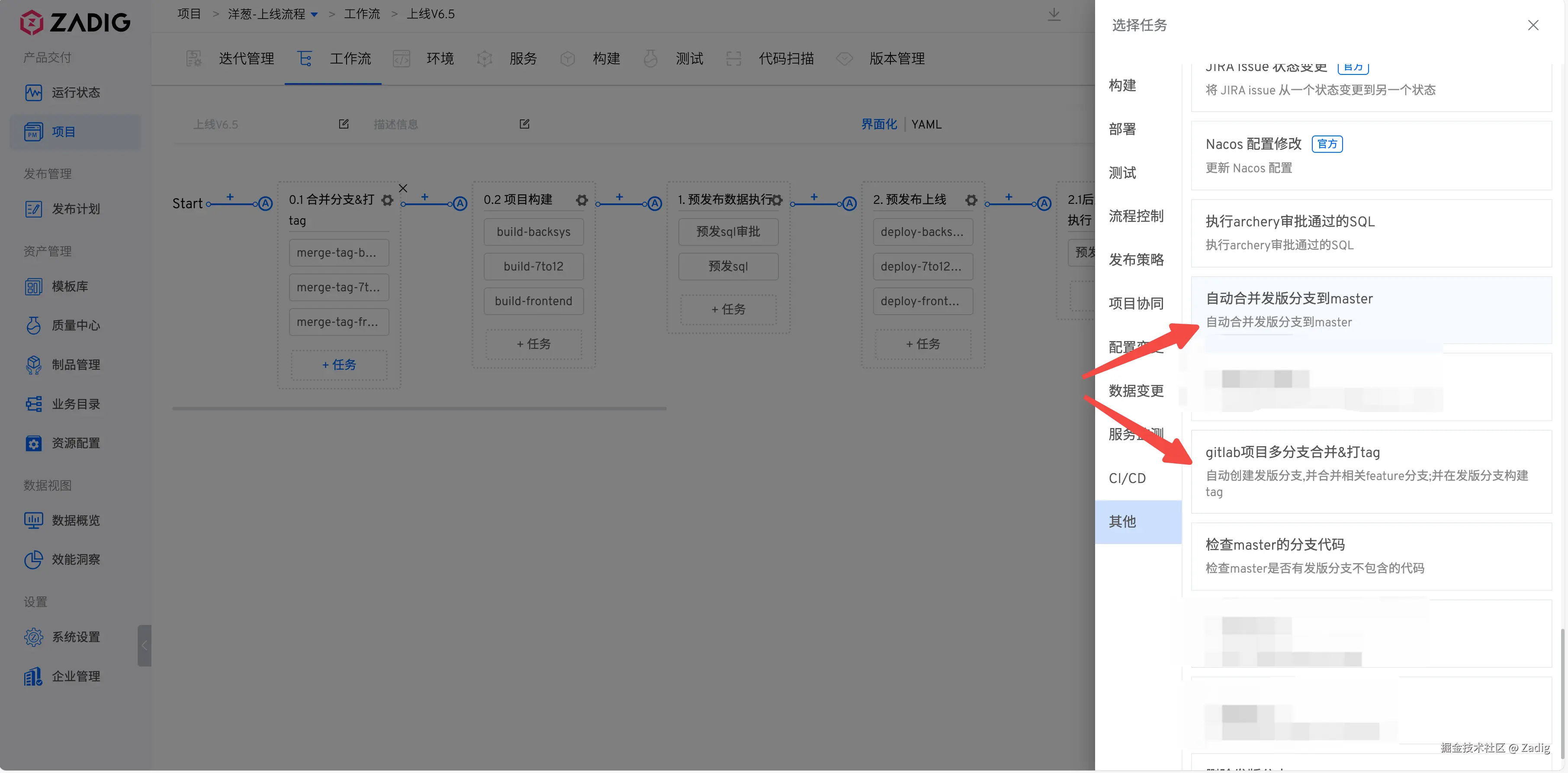Click edit icon beside 描述信息 field

pos(524,124)
